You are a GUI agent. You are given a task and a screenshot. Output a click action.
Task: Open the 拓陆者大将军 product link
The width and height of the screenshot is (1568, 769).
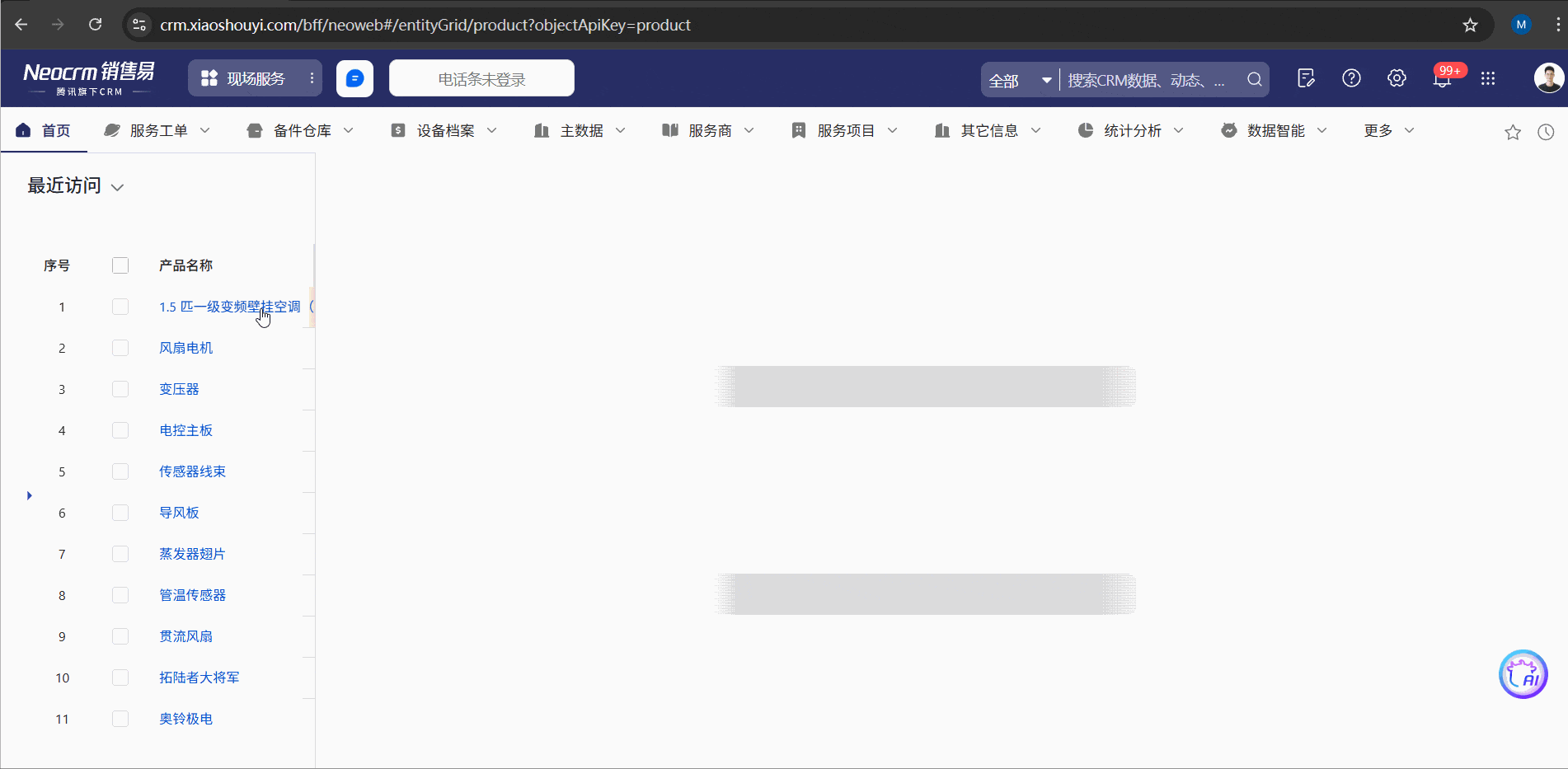point(199,678)
